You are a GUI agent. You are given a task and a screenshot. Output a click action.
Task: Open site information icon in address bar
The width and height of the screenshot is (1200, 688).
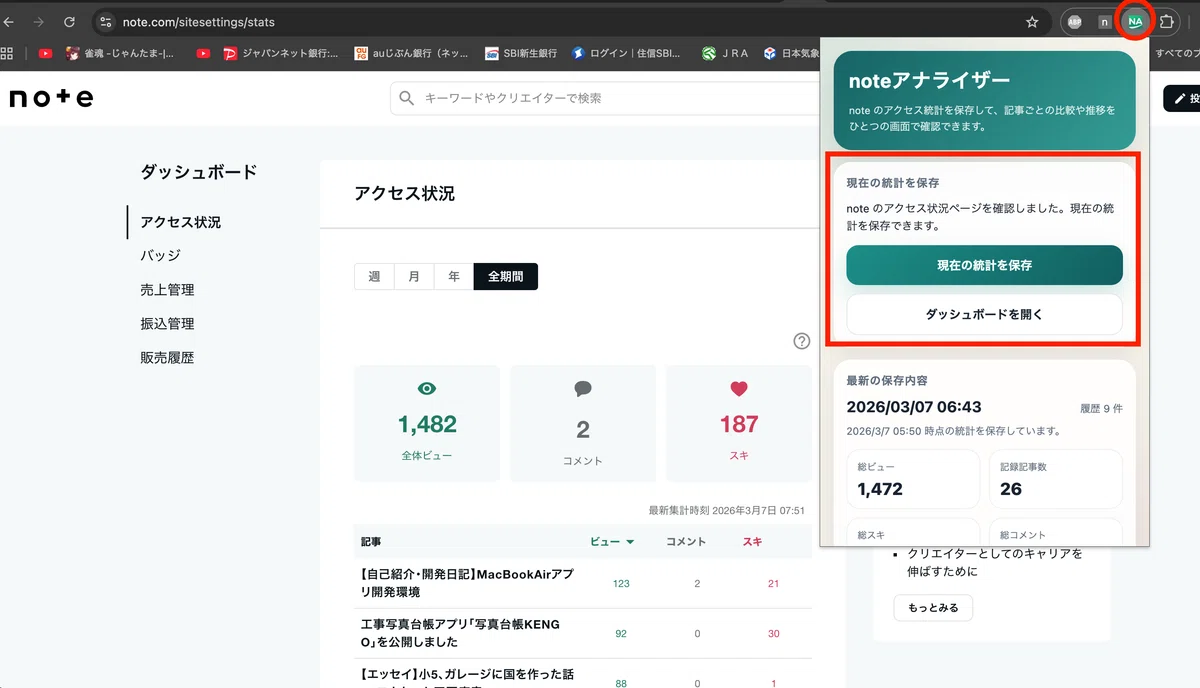click(107, 21)
